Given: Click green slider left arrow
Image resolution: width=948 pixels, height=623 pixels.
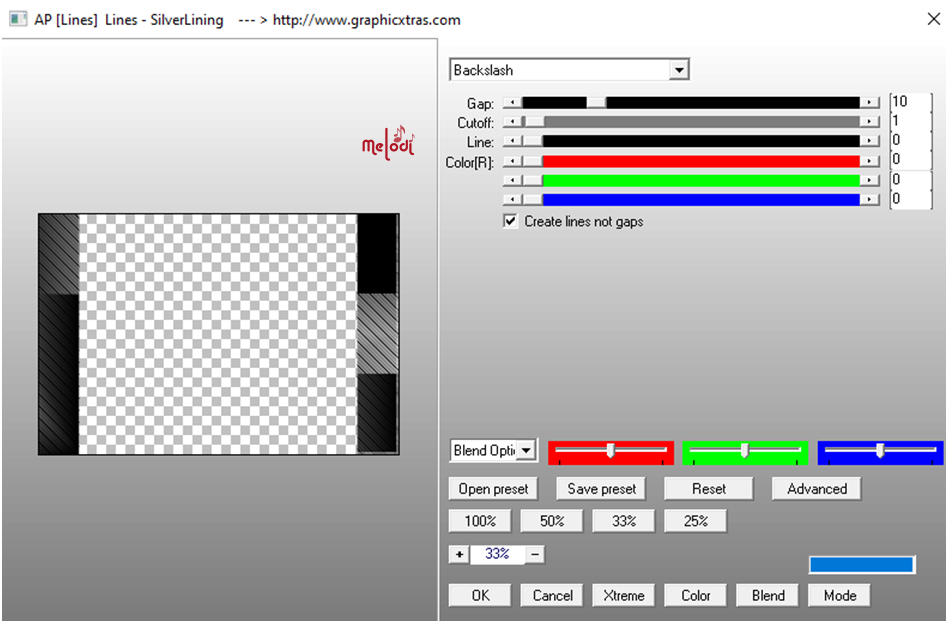Looking at the screenshot, I should point(513,180).
